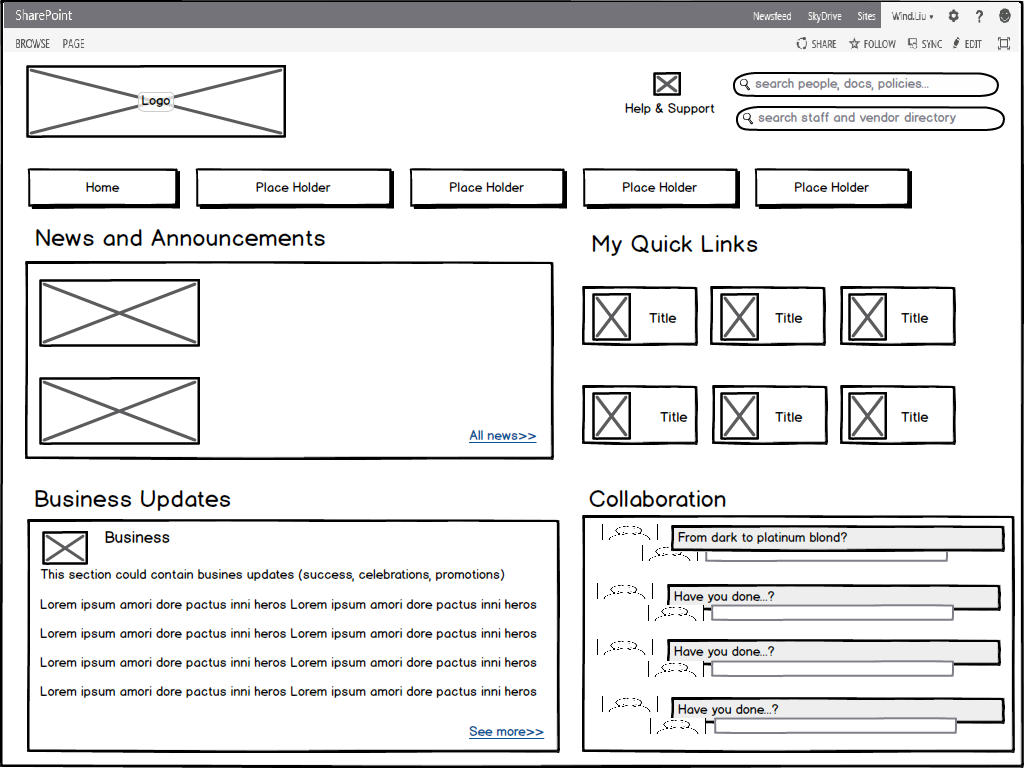Open SkyDrive from the top bar
Screen dimensions: 1024x768
(824, 16)
